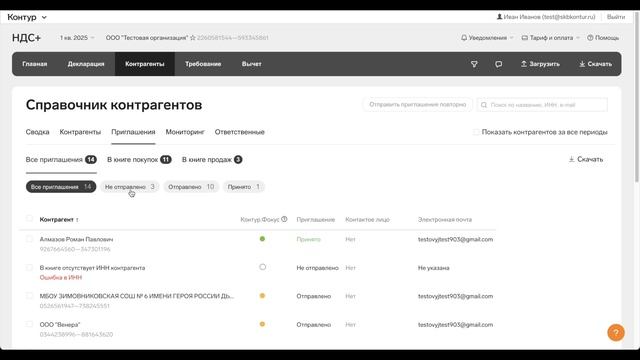This screenshot has width=640, height=360.
Task: Click the orange help question button
Action: (x=616, y=333)
